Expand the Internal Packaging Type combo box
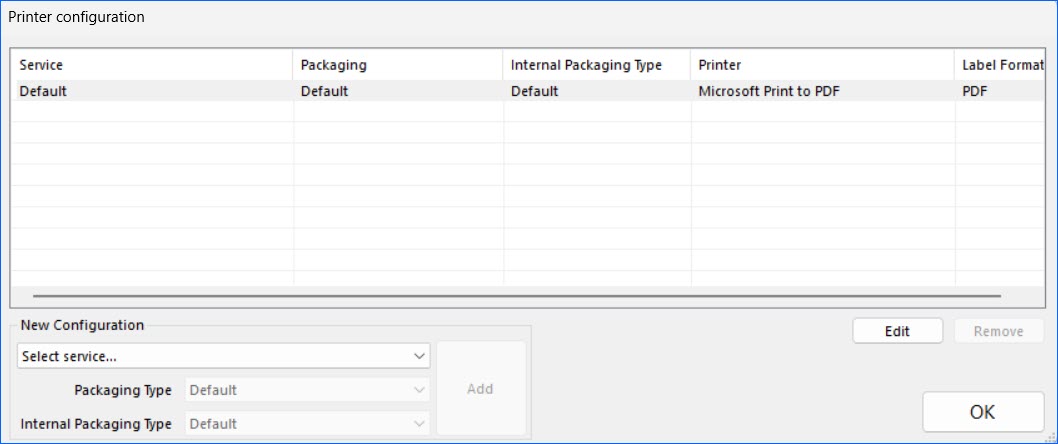 306,424
